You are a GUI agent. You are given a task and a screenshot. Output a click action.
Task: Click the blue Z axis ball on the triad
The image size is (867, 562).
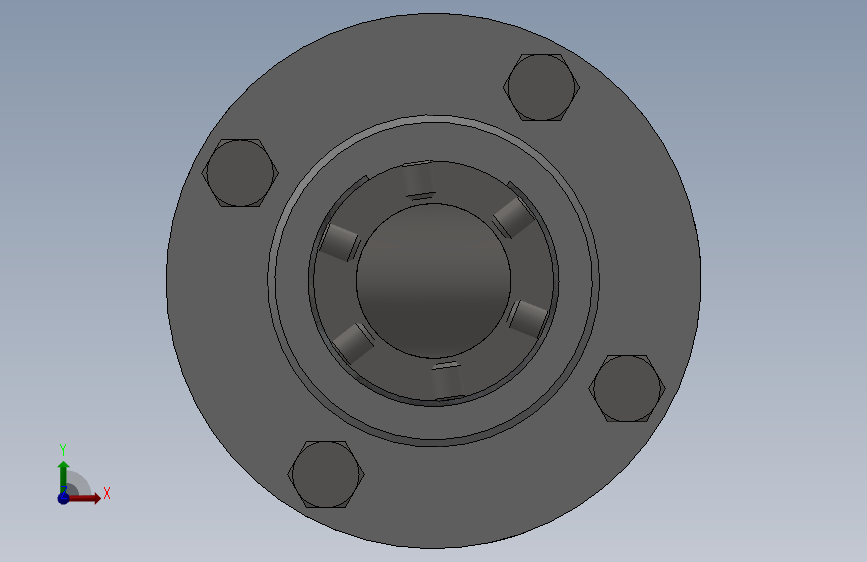(63, 498)
